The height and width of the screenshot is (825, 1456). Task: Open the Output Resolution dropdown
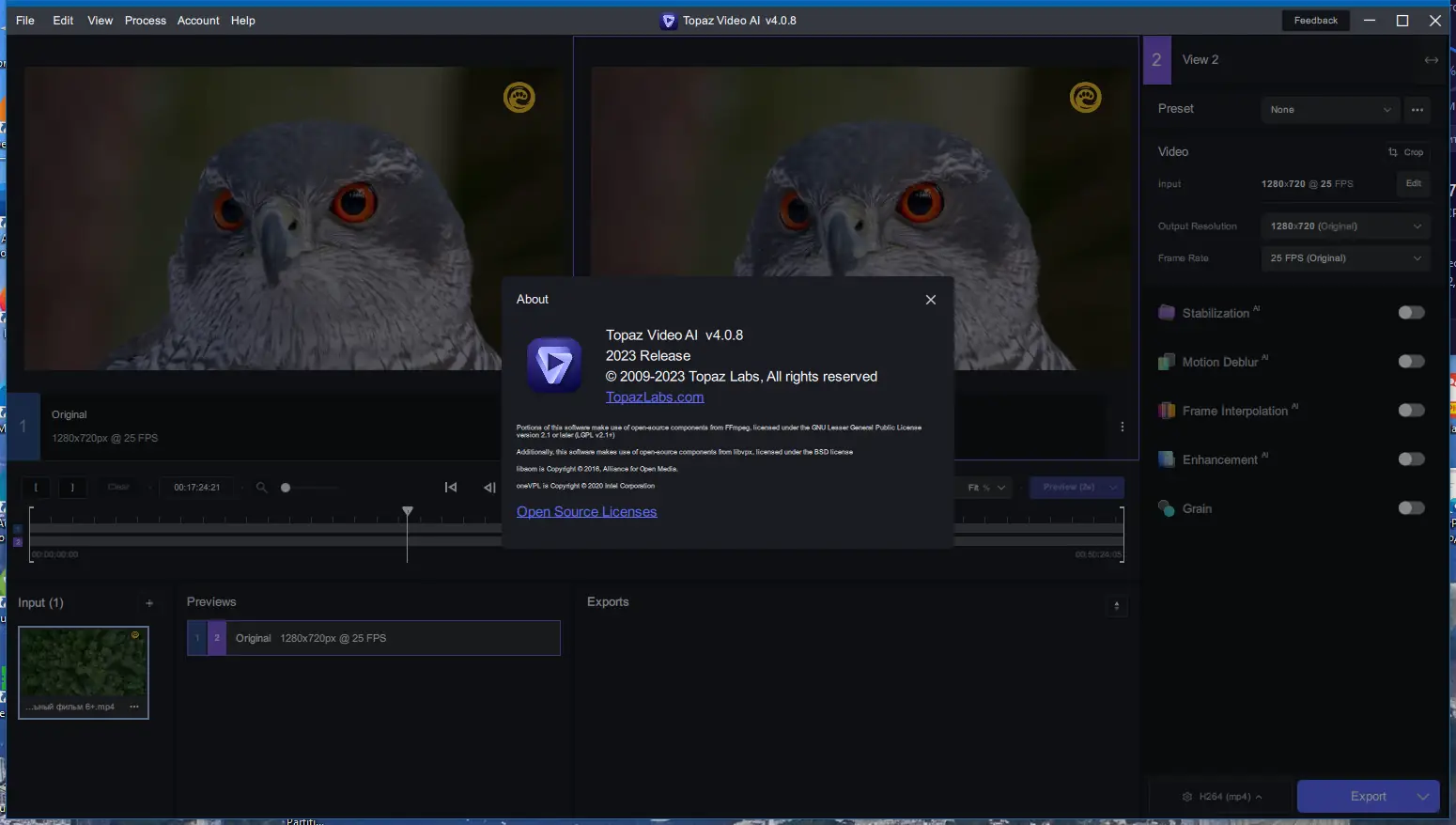[x=1344, y=226]
